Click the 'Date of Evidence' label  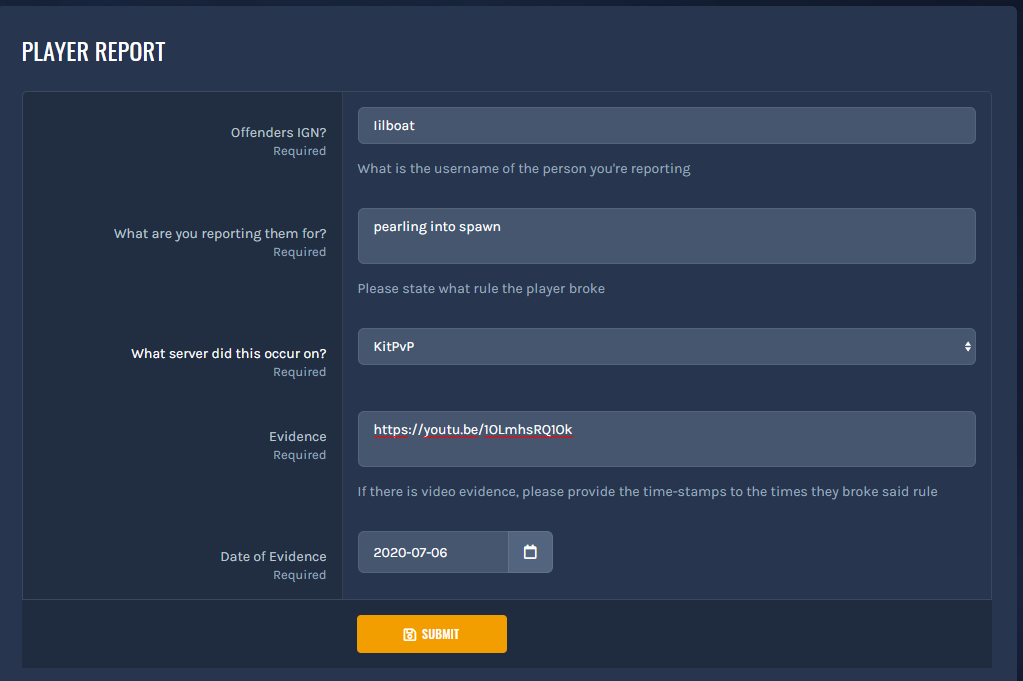(x=273, y=556)
